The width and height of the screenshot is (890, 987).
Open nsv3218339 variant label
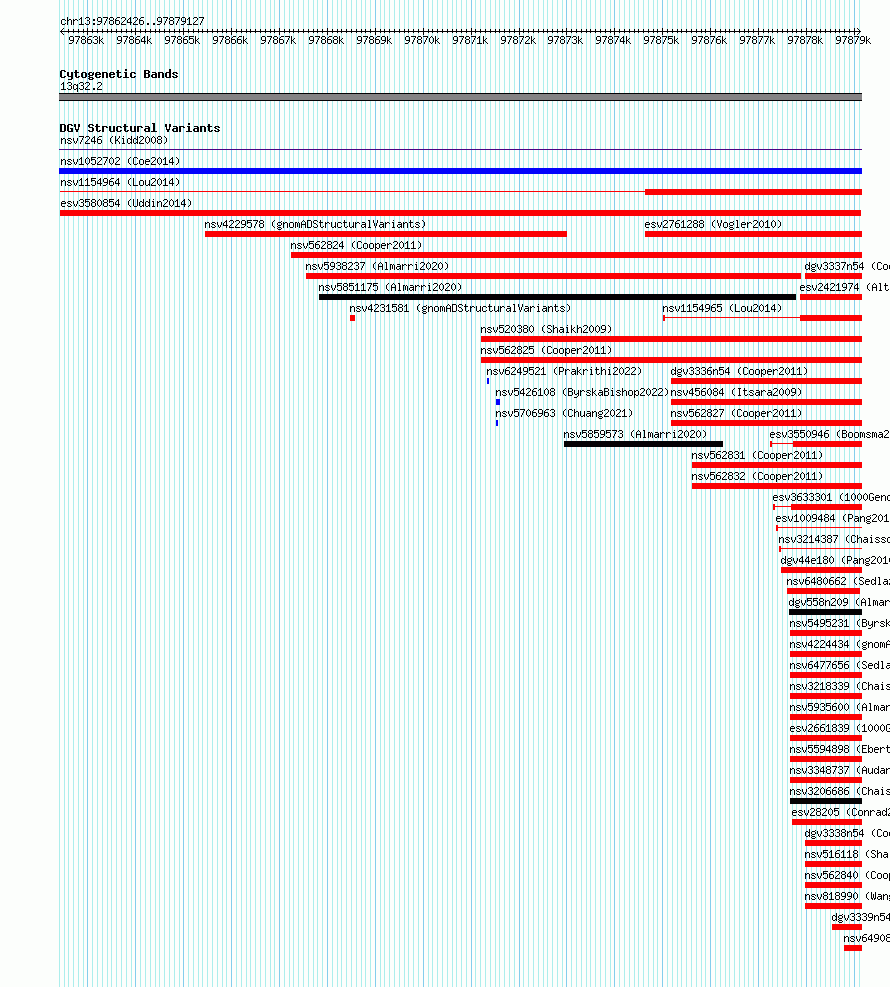(840, 686)
